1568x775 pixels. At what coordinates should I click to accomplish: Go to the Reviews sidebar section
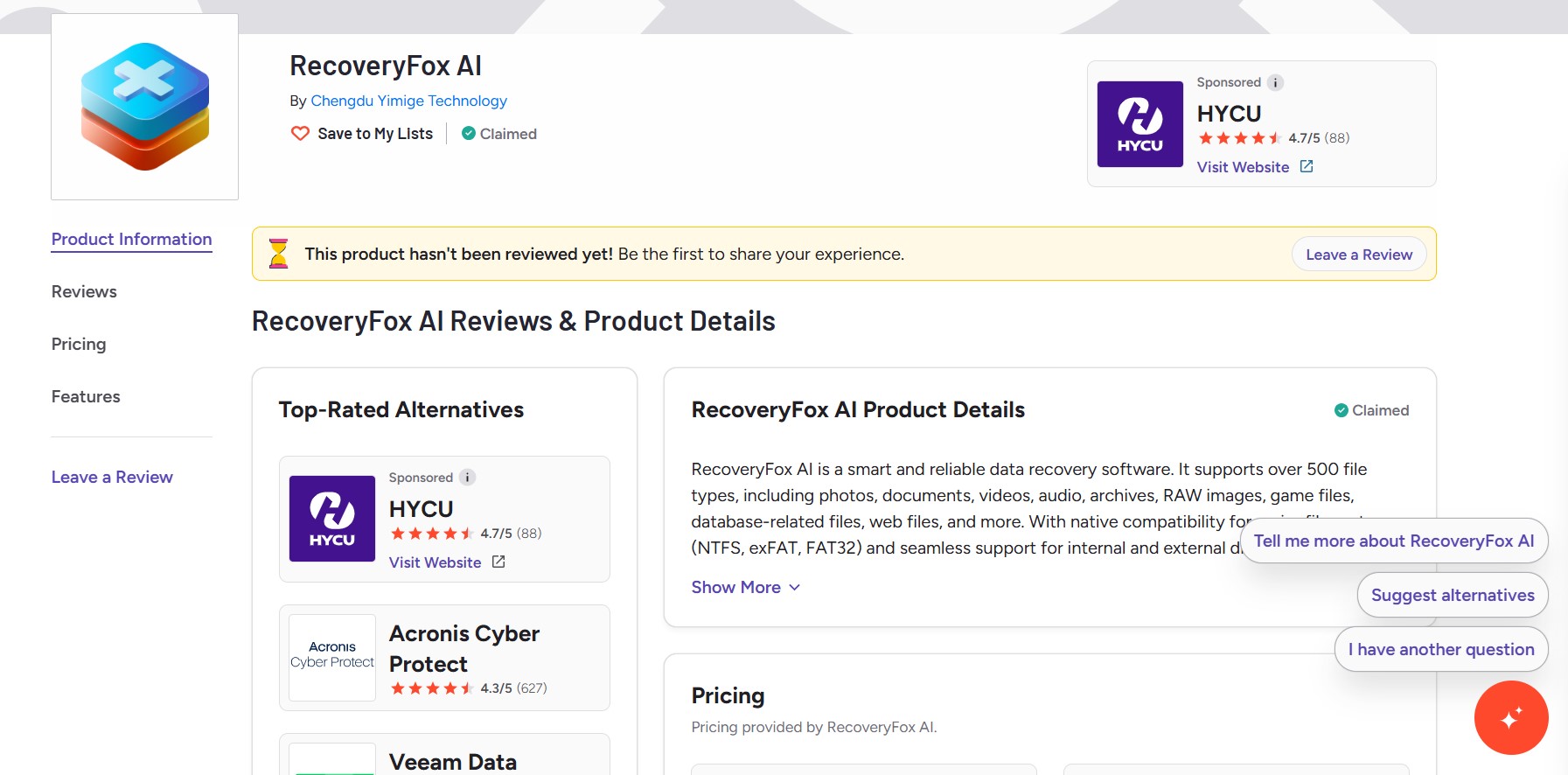(x=84, y=291)
